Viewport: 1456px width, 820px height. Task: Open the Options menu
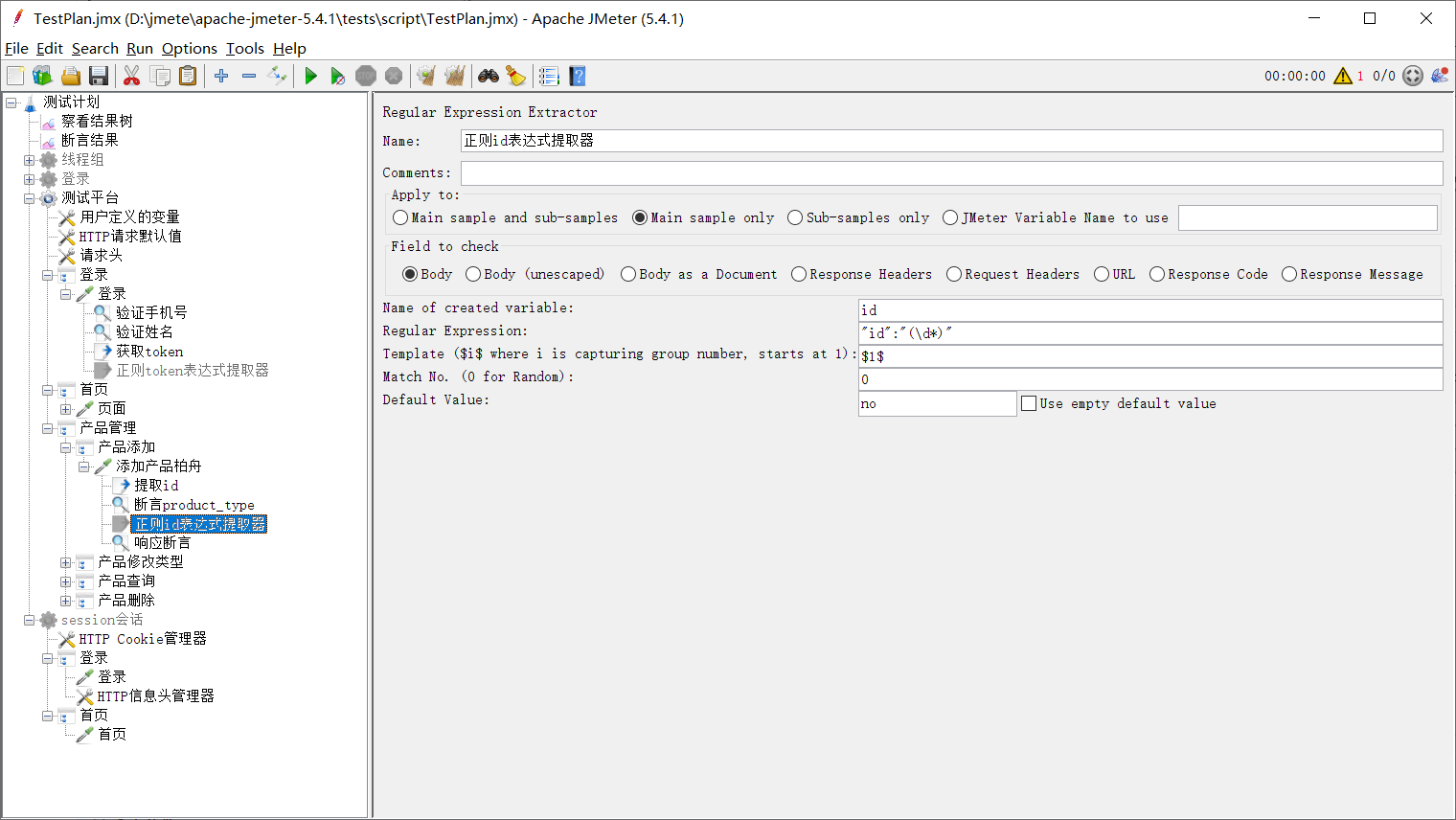pos(190,48)
